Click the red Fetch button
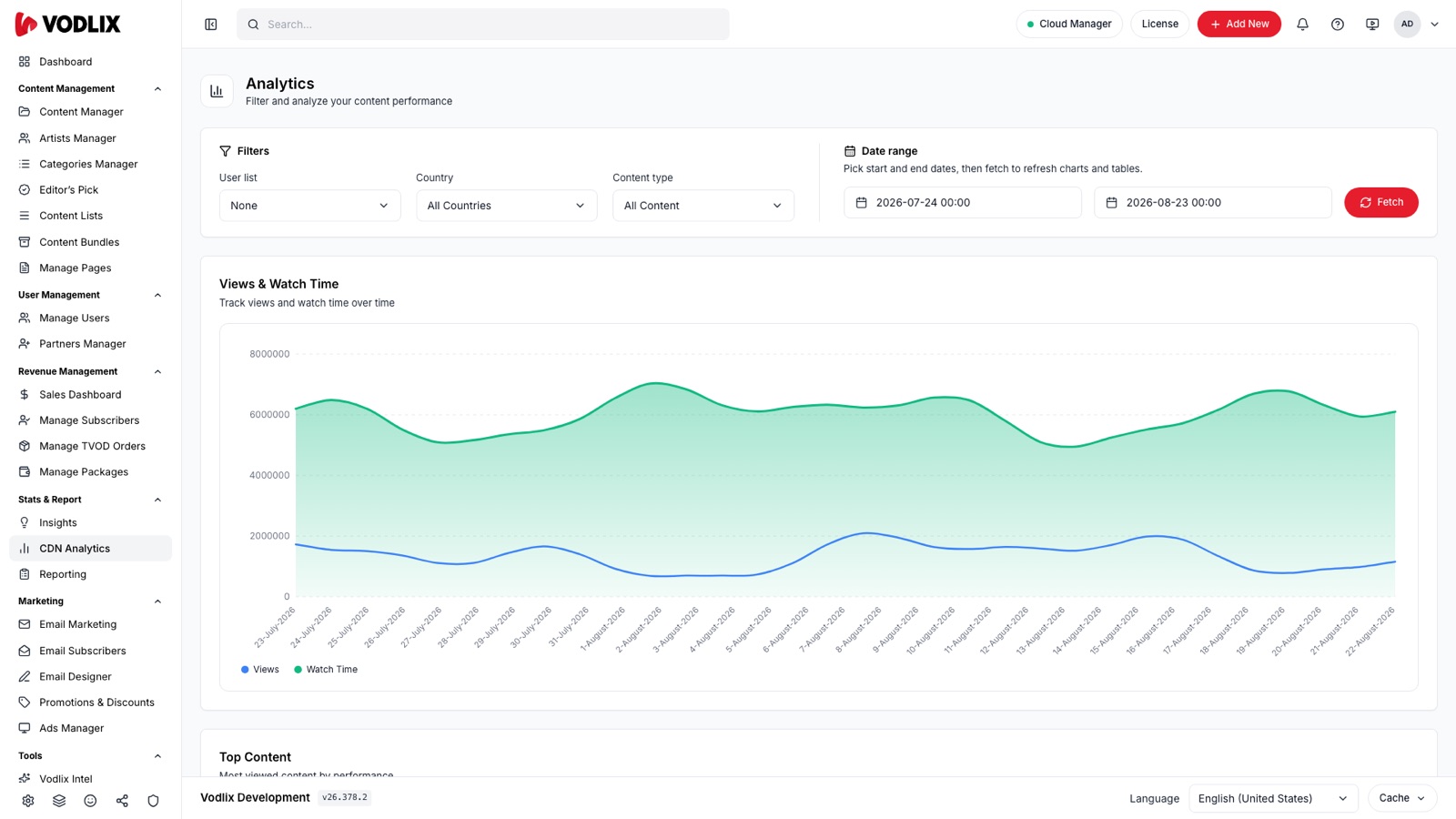 1380,203
